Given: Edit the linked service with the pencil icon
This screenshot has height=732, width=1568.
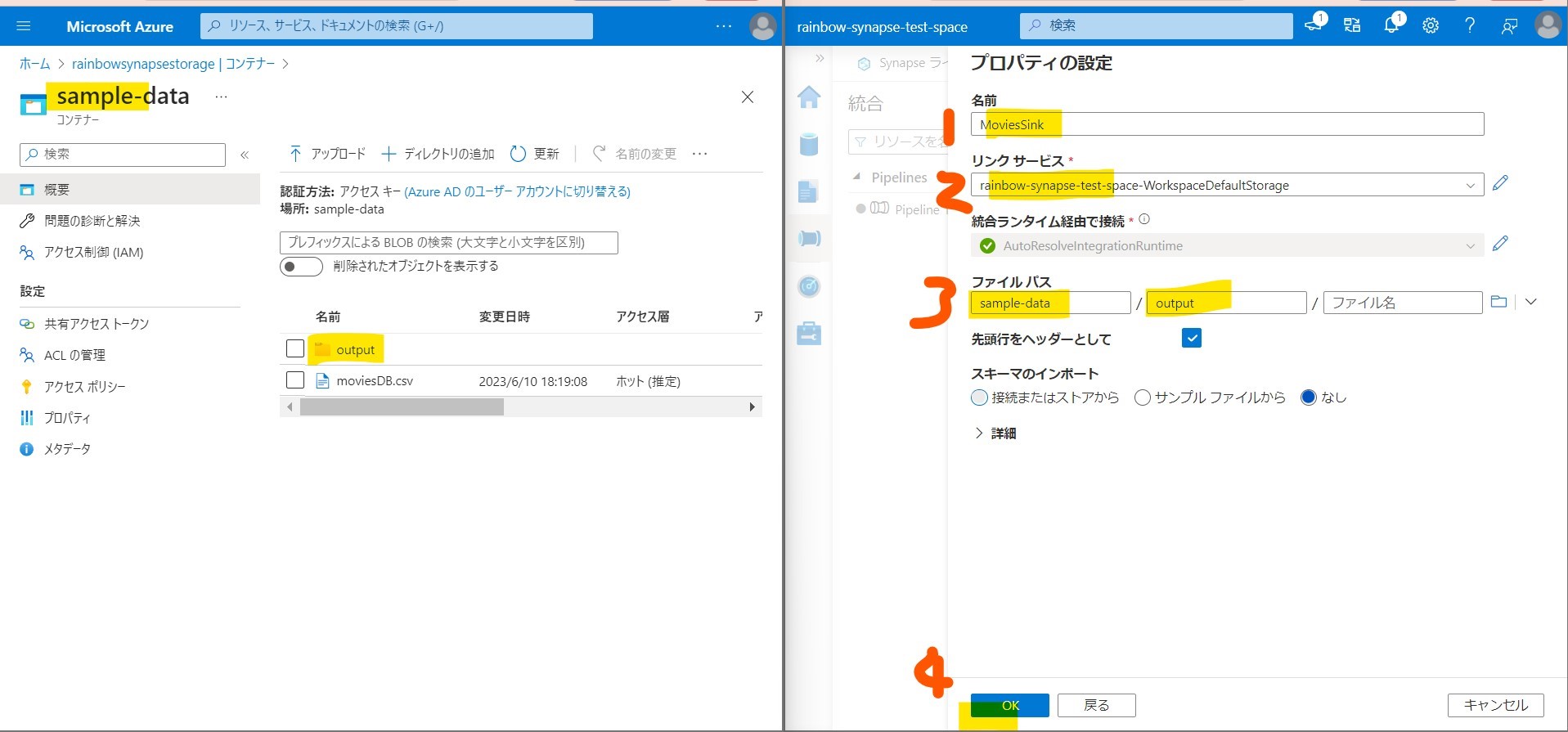Looking at the screenshot, I should click(x=1500, y=183).
